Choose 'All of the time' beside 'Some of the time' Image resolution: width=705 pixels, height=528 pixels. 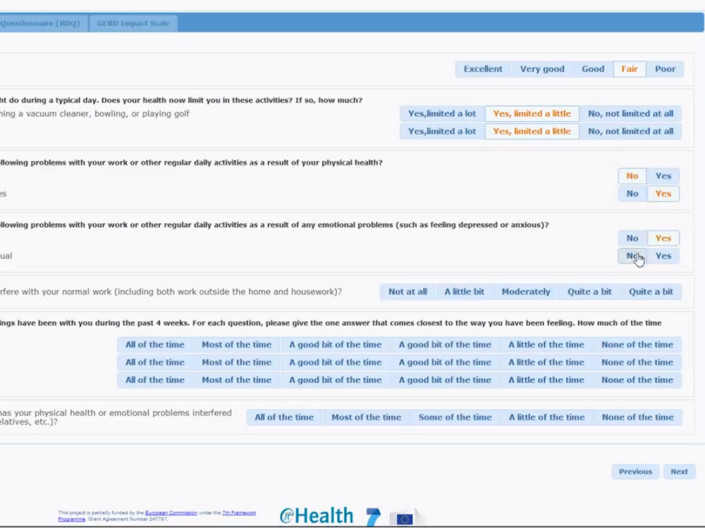coord(284,417)
